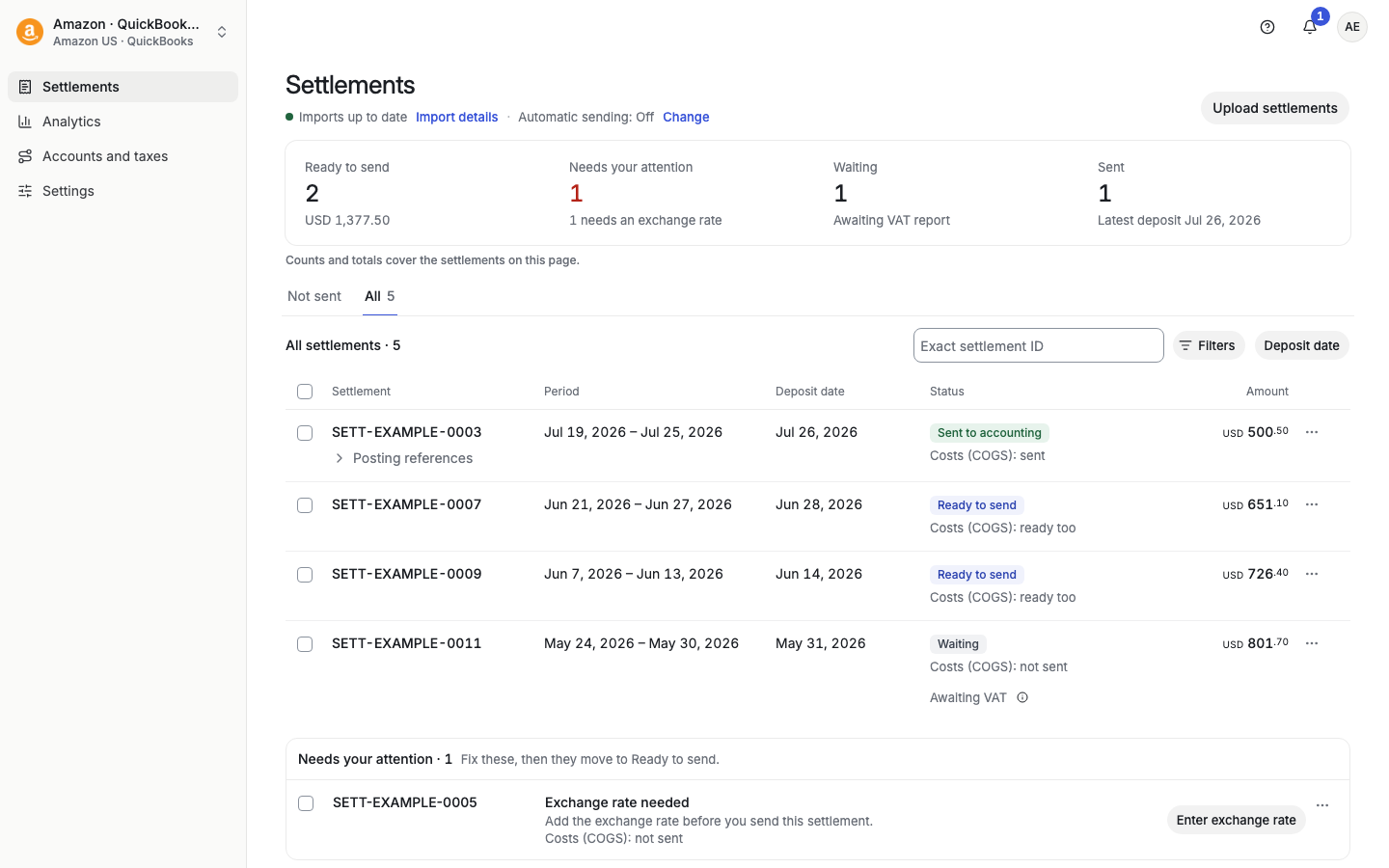The height and width of the screenshot is (868, 1389).
Task: Open the notifications bell
Action: pos(1310,27)
